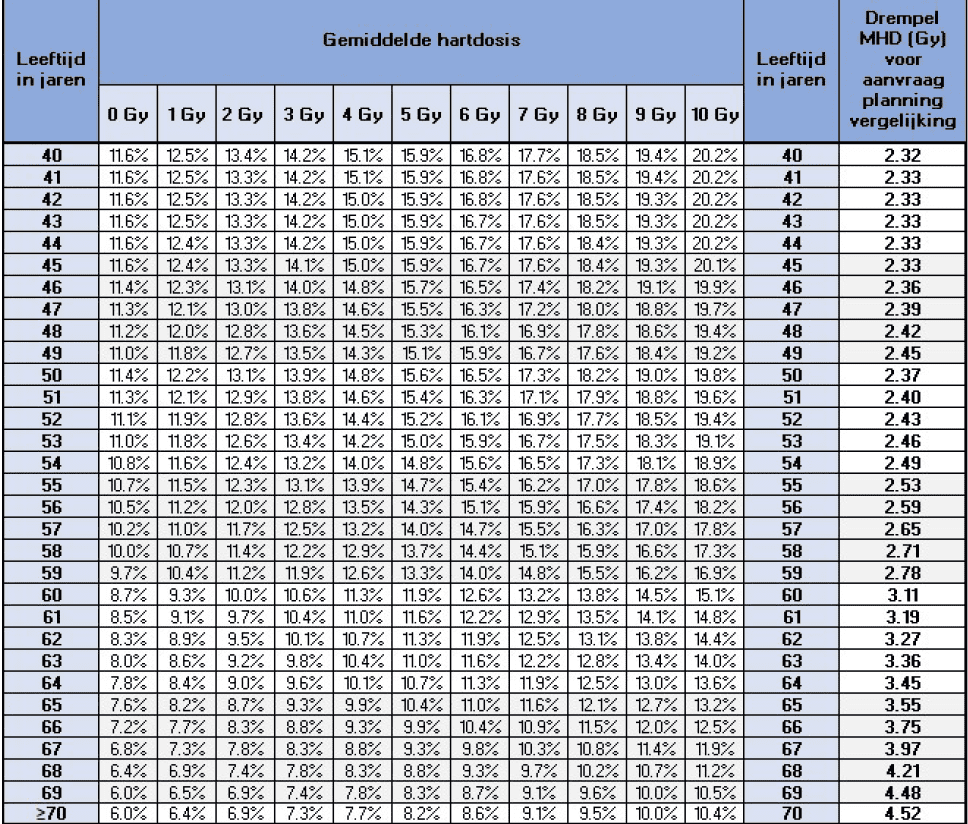Click 11.0% in age 61 row, 4 Gy
Viewport: 968px width, 824px height.
(362, 617)
